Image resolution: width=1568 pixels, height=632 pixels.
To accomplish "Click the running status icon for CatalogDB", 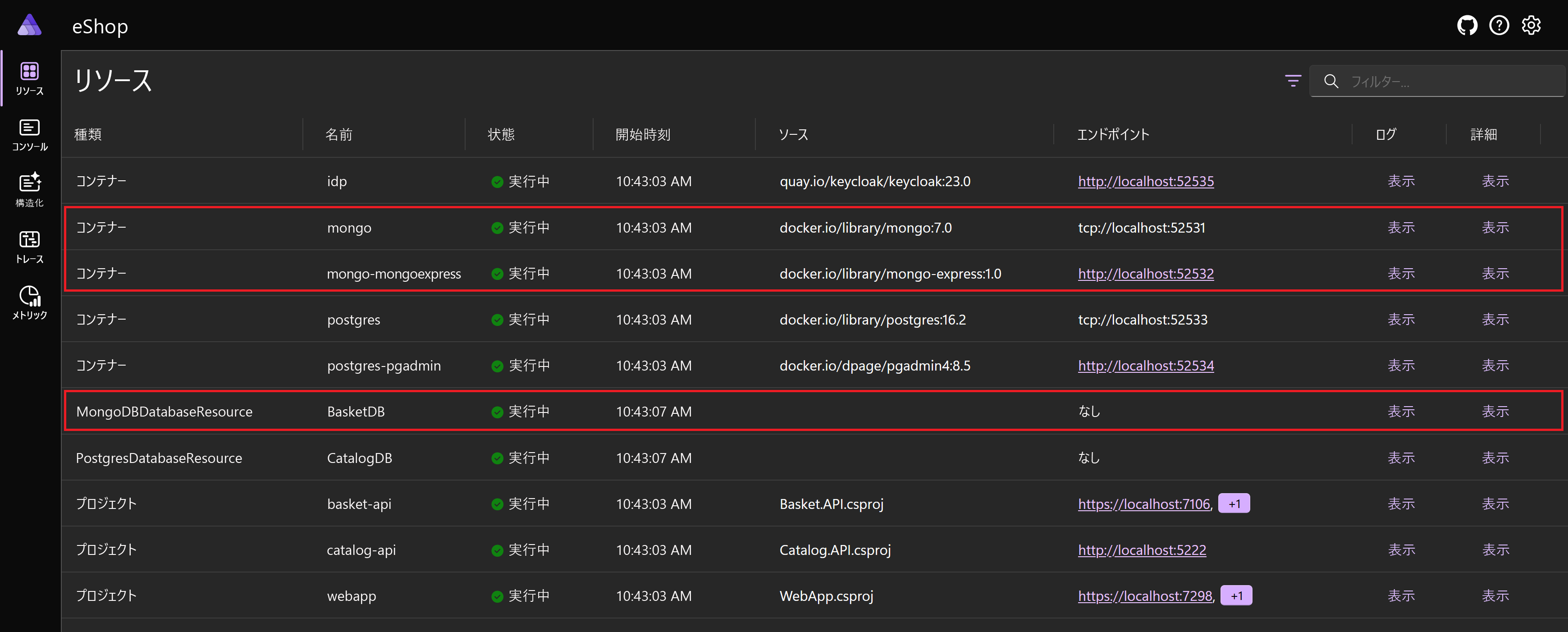I will tap(497, 458).
